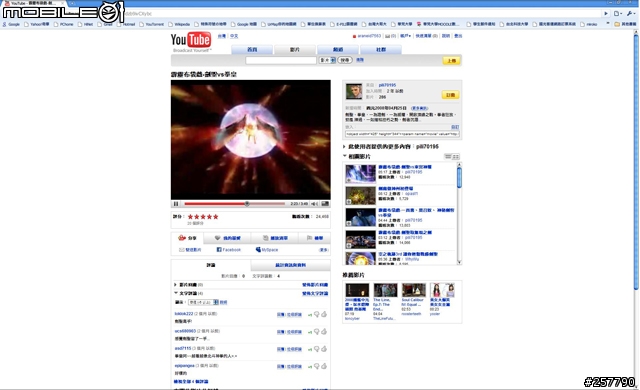640x390 pixels.
Task: Give thumbs up to epipangea's comment
Action: point(324,366)
